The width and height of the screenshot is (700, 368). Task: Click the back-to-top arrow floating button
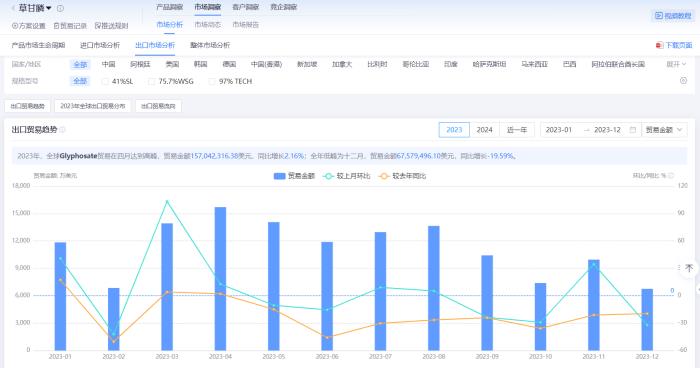tap(689, 268)
